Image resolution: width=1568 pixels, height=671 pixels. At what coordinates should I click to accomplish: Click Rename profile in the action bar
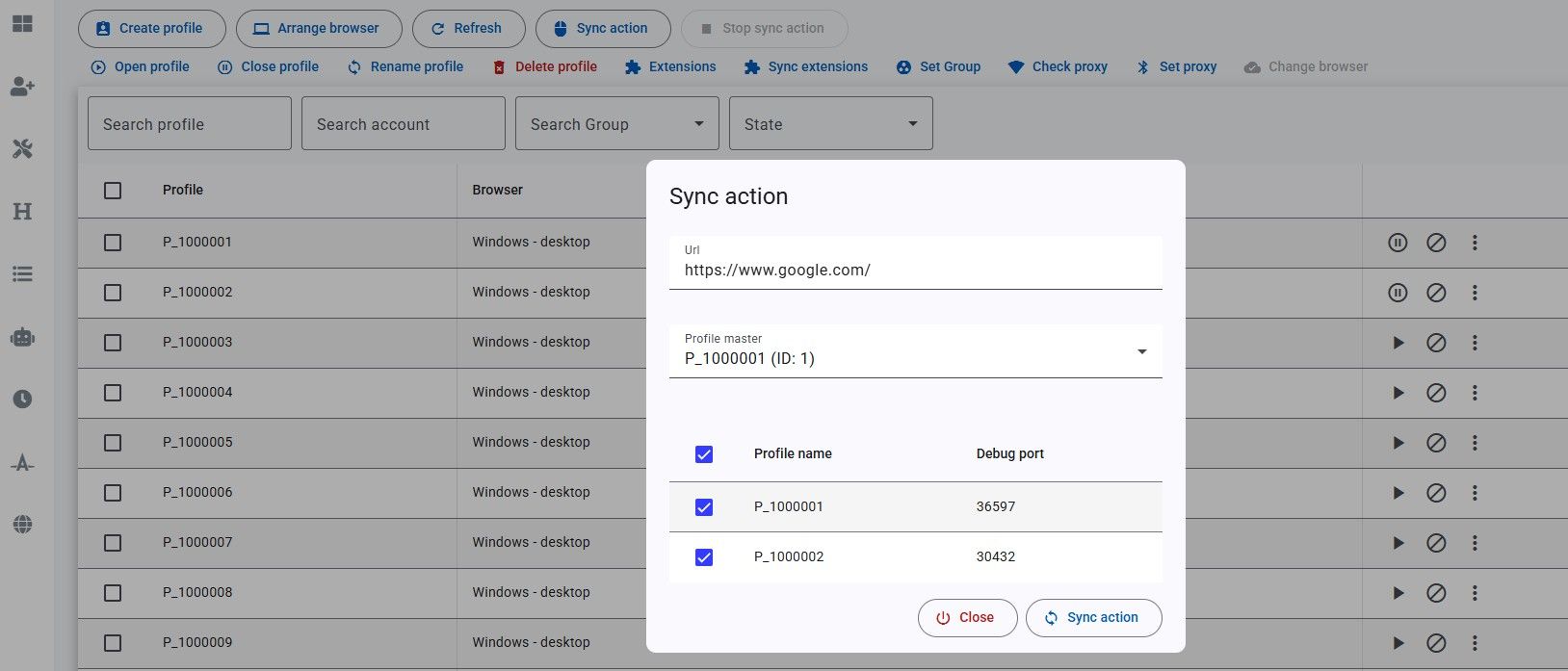pyautogui.click(x=405, y=66)
